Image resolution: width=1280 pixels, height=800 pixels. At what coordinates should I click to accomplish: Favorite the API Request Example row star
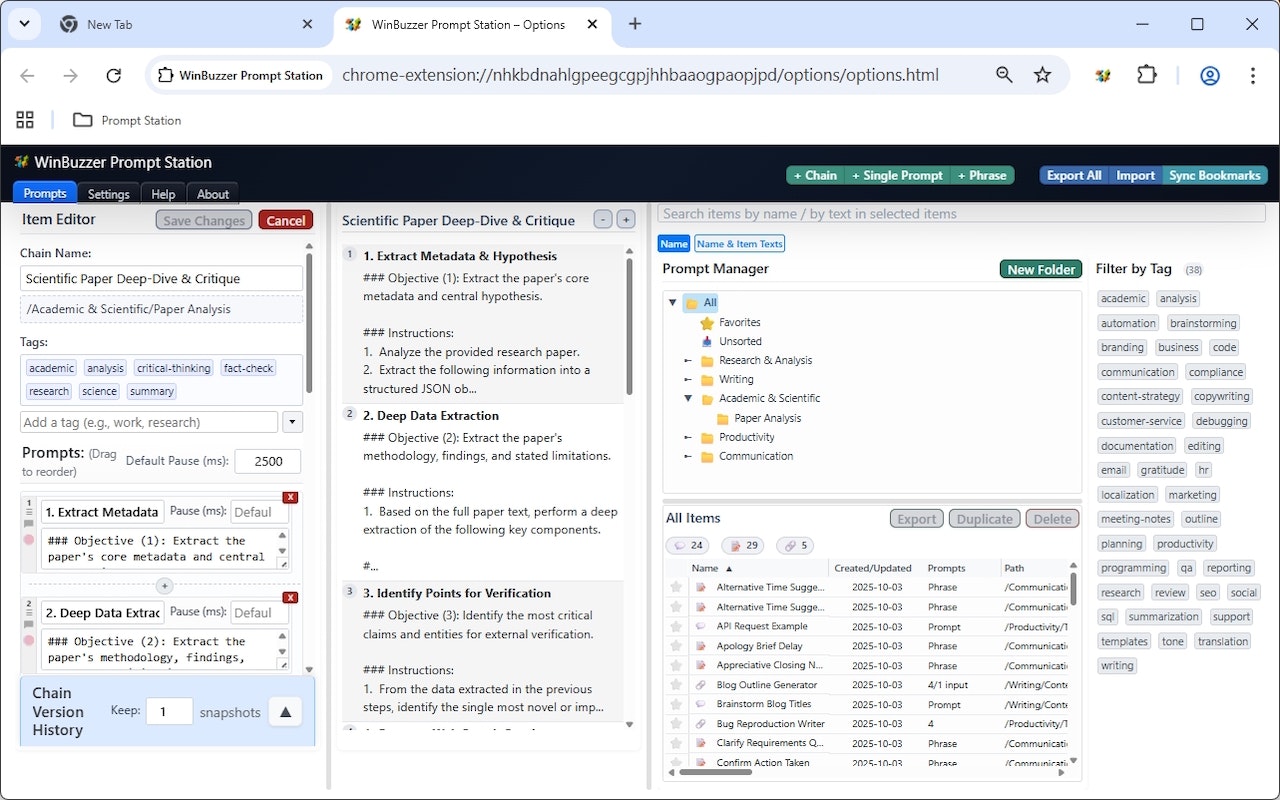click(676, 626)
